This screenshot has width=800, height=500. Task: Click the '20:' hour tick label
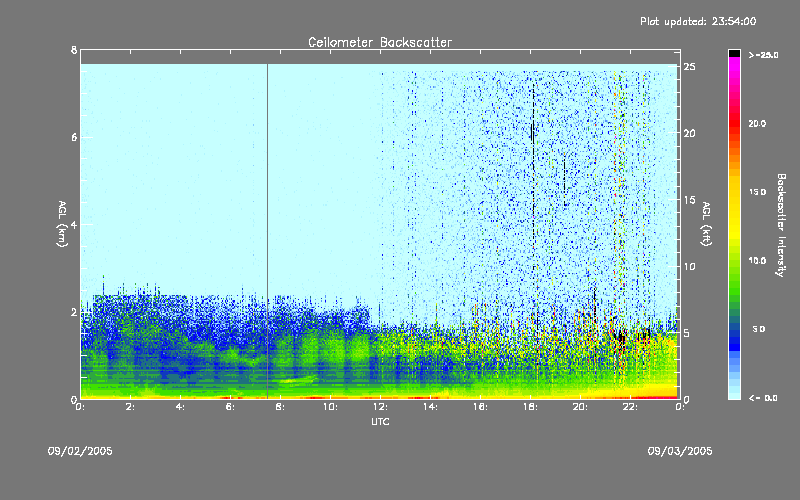[580, 407]
